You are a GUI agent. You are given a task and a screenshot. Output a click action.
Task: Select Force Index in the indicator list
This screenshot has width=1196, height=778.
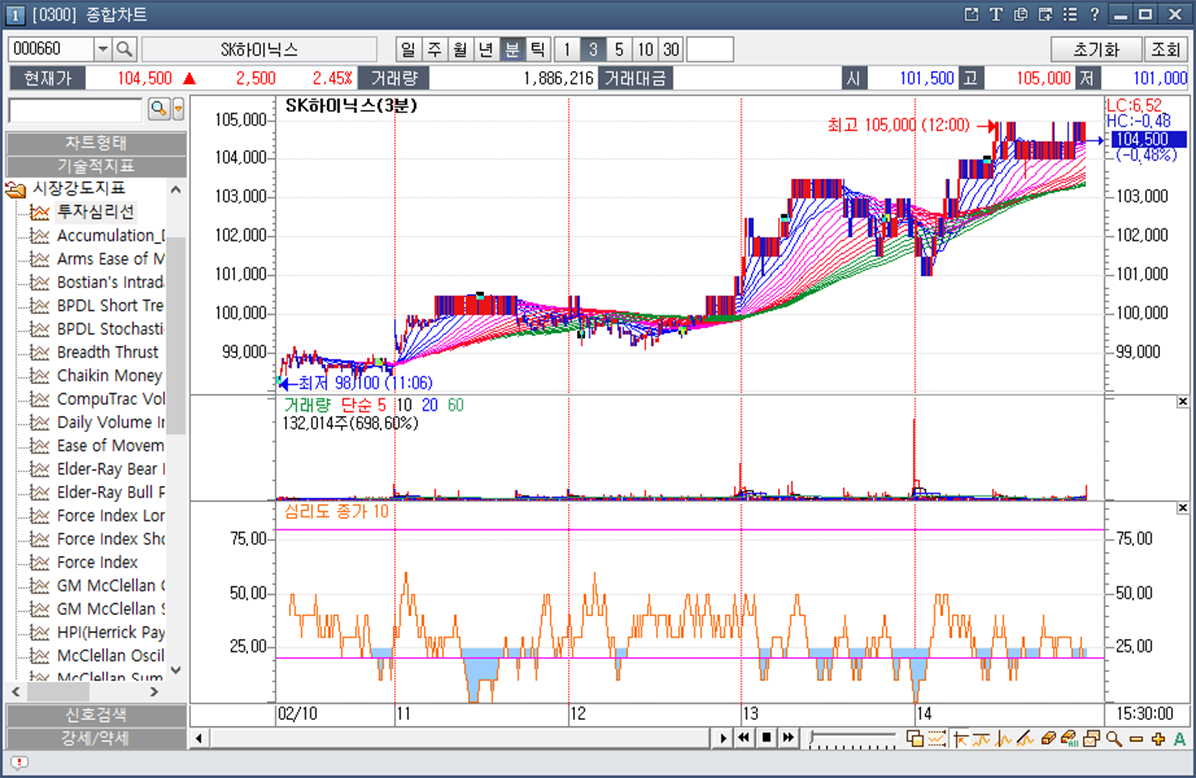point(97,562)
